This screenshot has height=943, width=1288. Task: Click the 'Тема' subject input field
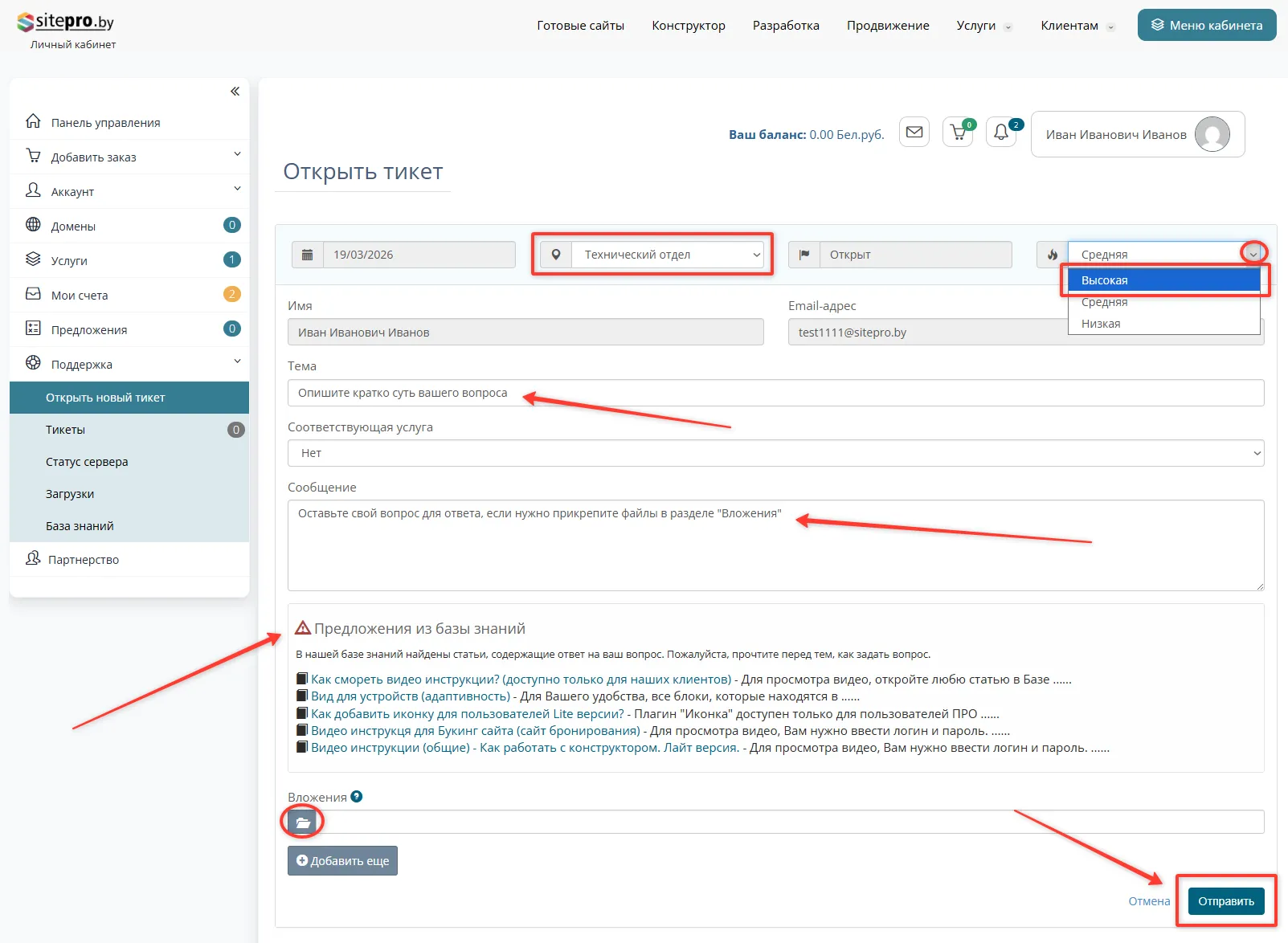coord(775,393)
